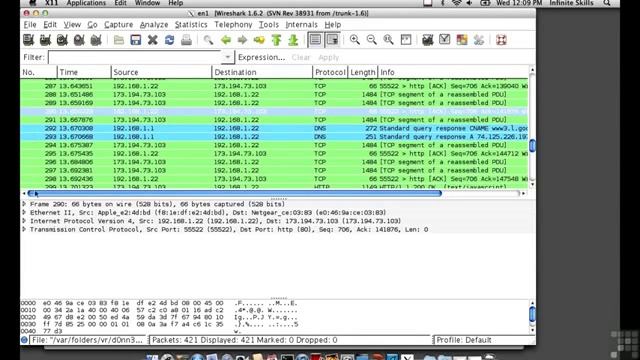Screen dimensions: 640x360
Task: Expand the Frame 290 details
Action: point(24,204)
